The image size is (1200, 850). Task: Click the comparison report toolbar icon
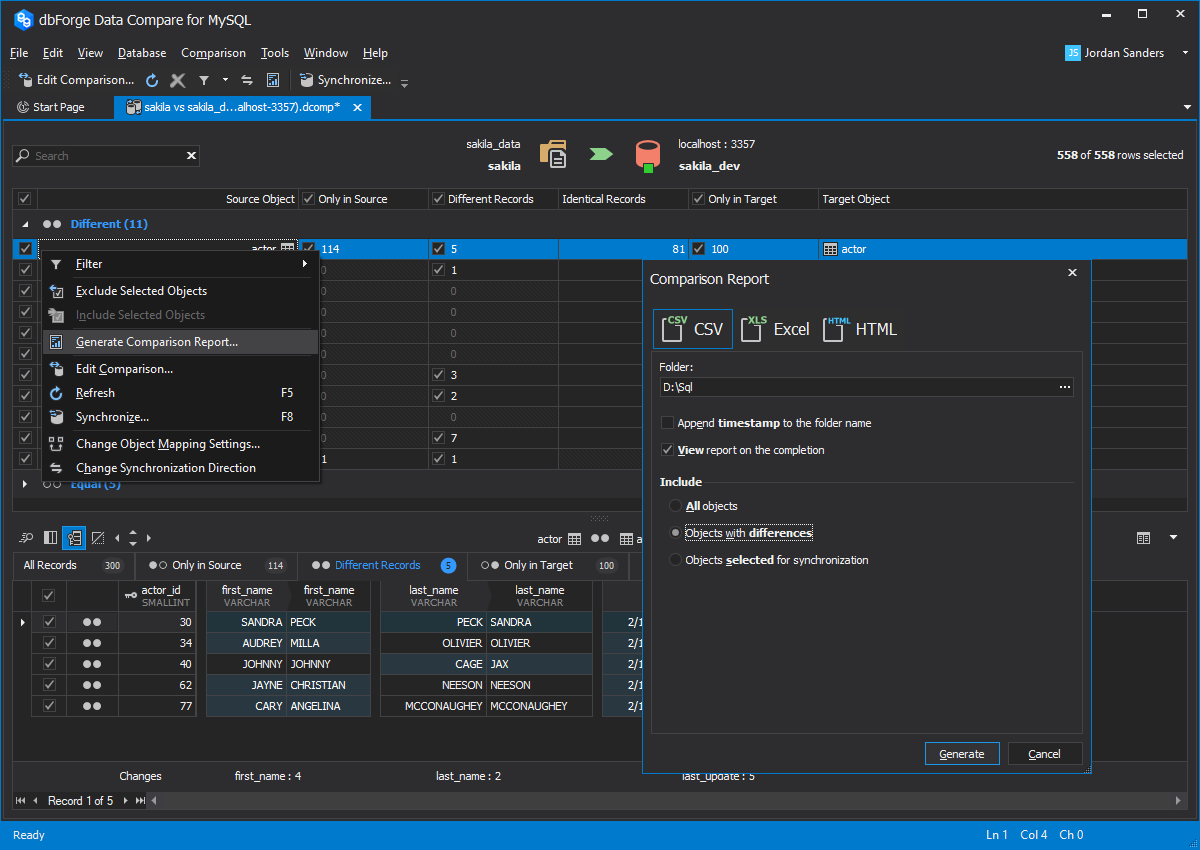tap(273, 80)
